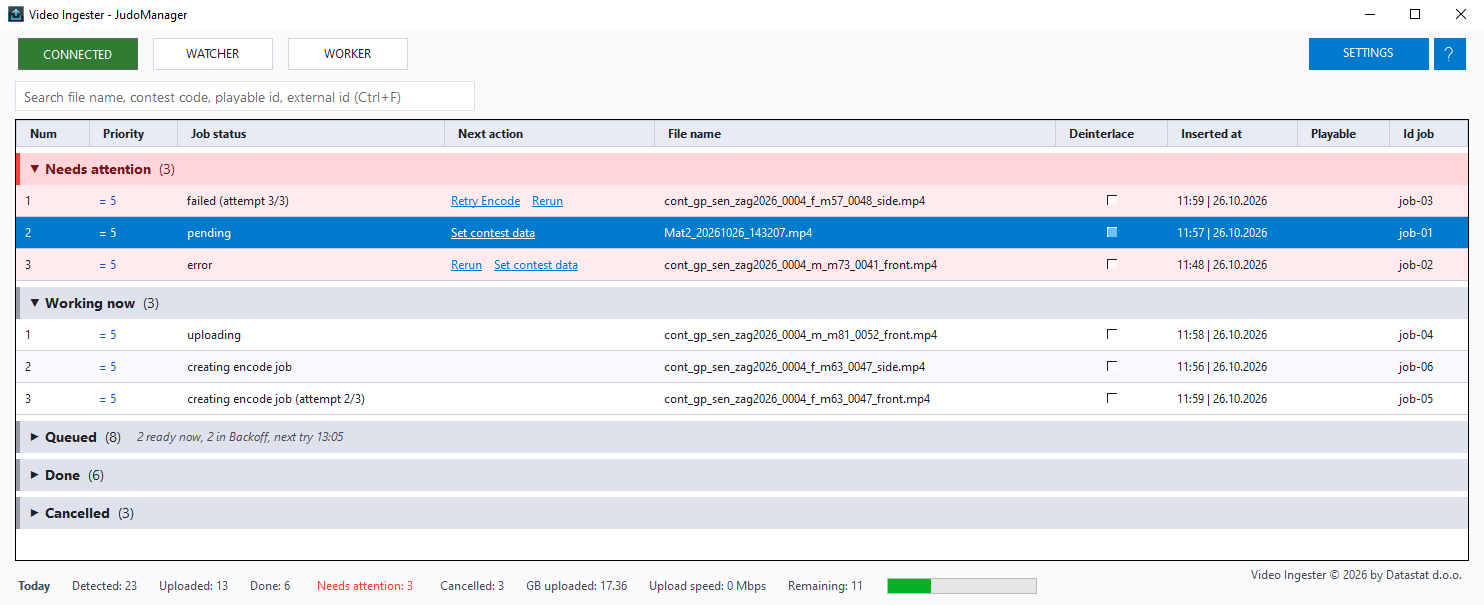The height and width of the screenshot is (605, 1484).
Task: Toggle deinterlace for m57_0048_side.mp4
Action: [x=1112, y=200]
